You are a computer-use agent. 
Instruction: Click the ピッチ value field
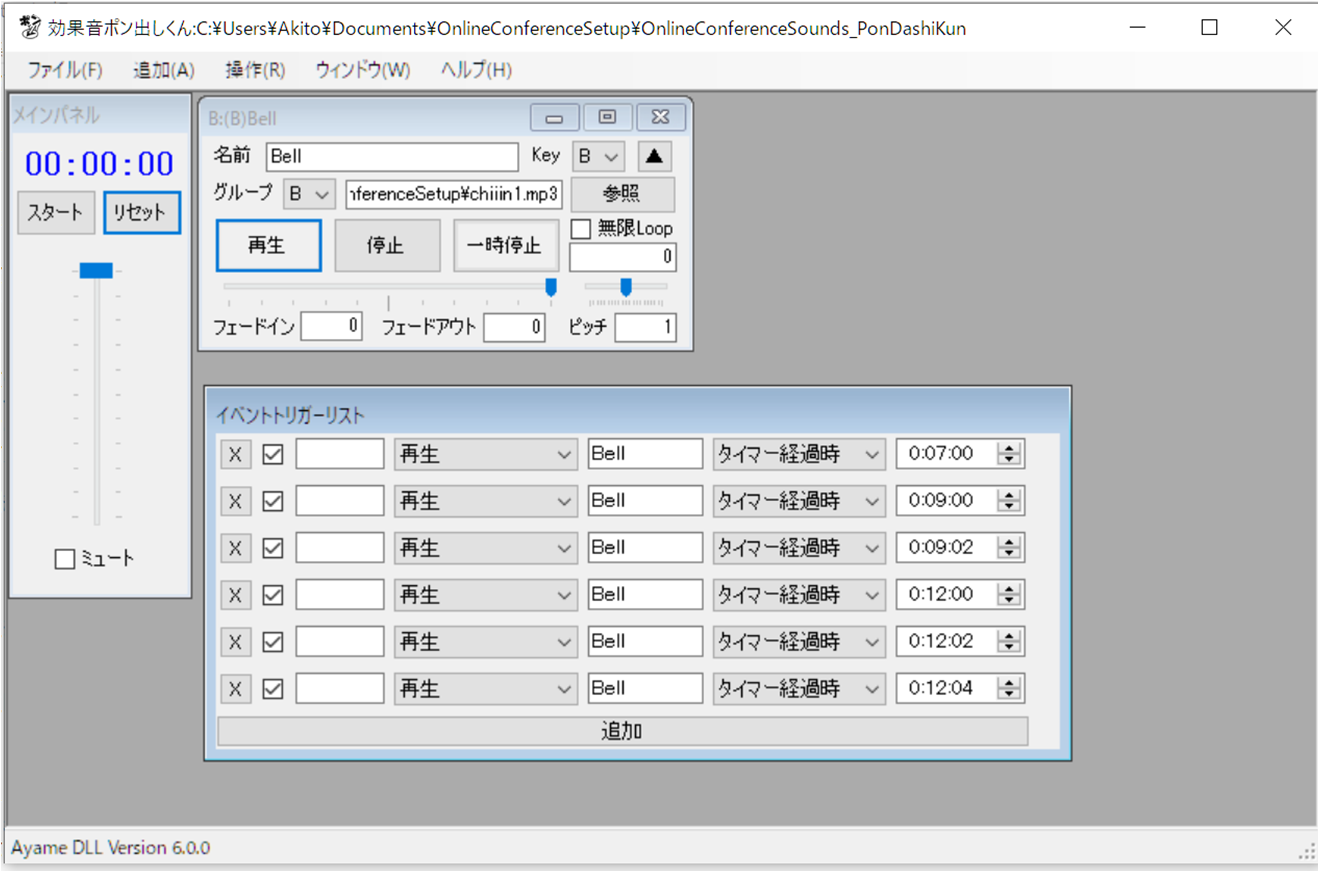pos(645,327)
